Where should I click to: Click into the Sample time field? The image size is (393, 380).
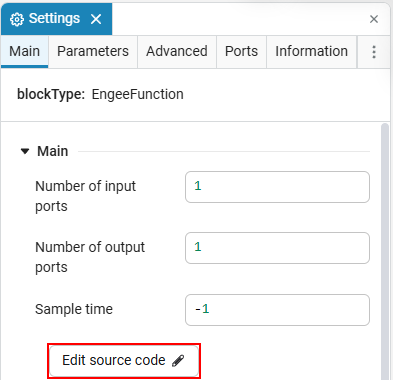(277, 310)
